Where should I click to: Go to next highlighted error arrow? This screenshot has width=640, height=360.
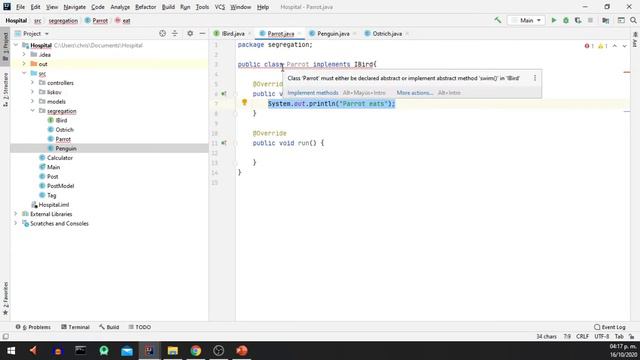click(624, 46)
